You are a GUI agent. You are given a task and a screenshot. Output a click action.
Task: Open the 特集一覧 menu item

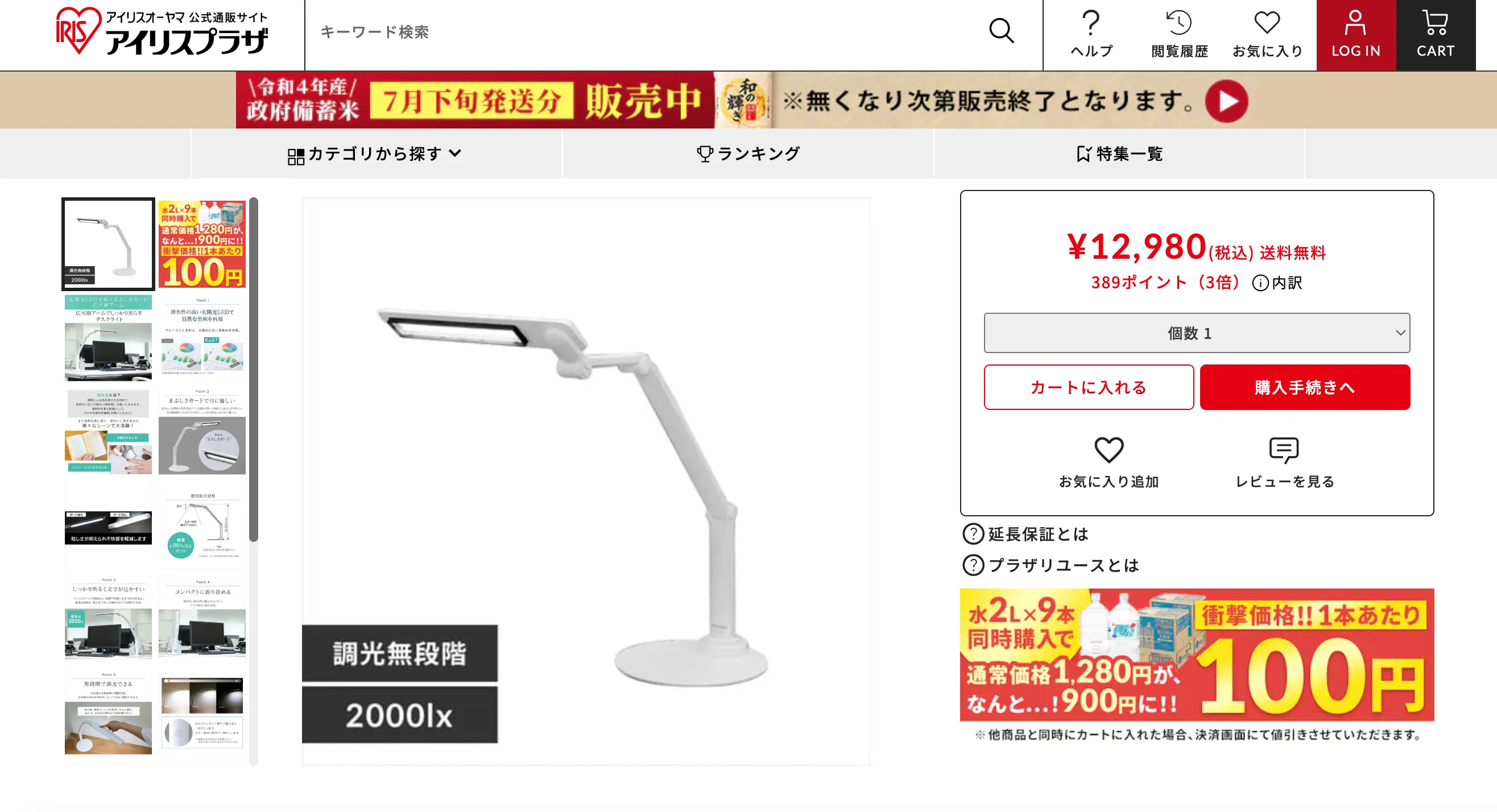(x=1119, y=154)
